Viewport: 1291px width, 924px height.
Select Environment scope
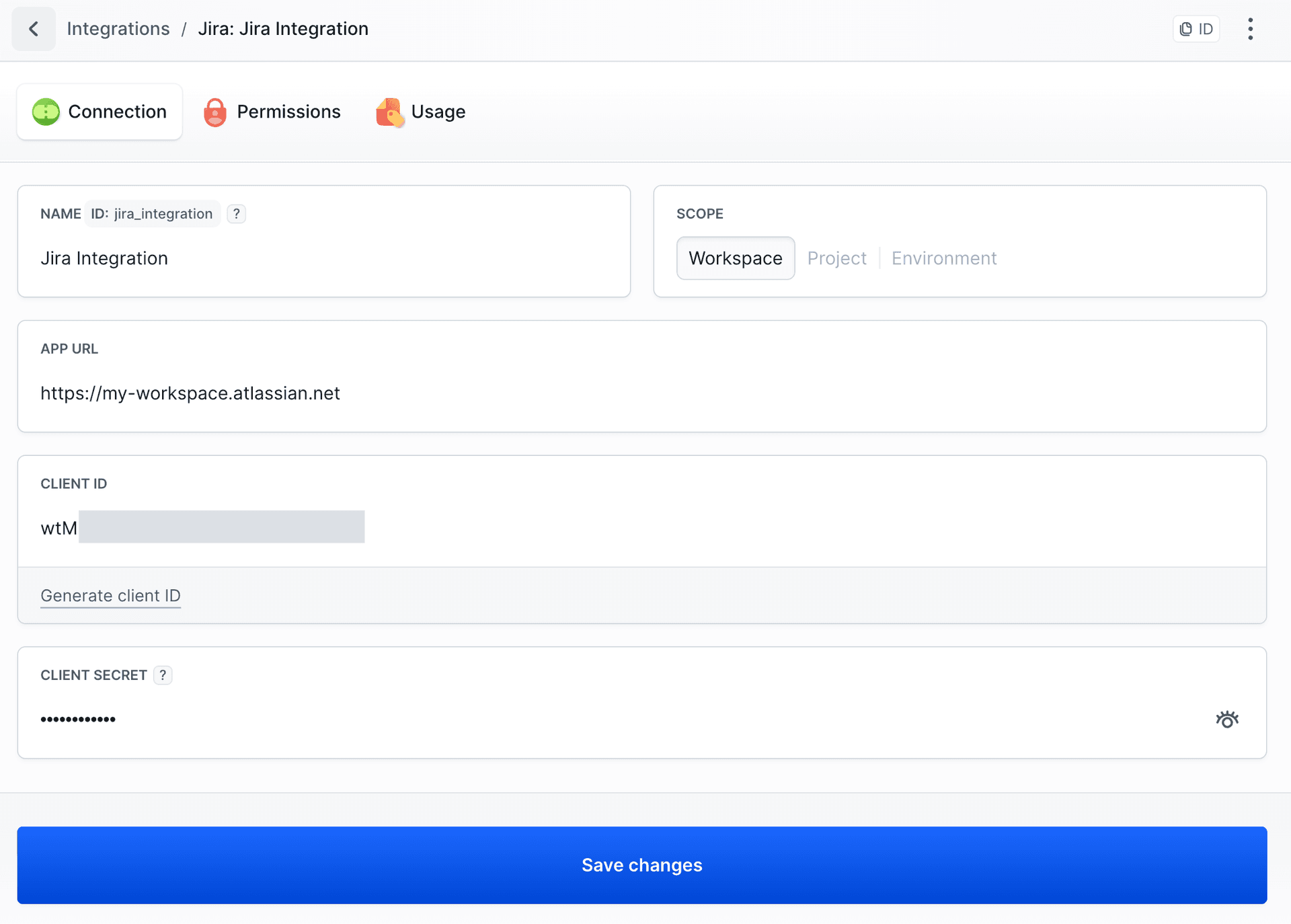(943, 258)
